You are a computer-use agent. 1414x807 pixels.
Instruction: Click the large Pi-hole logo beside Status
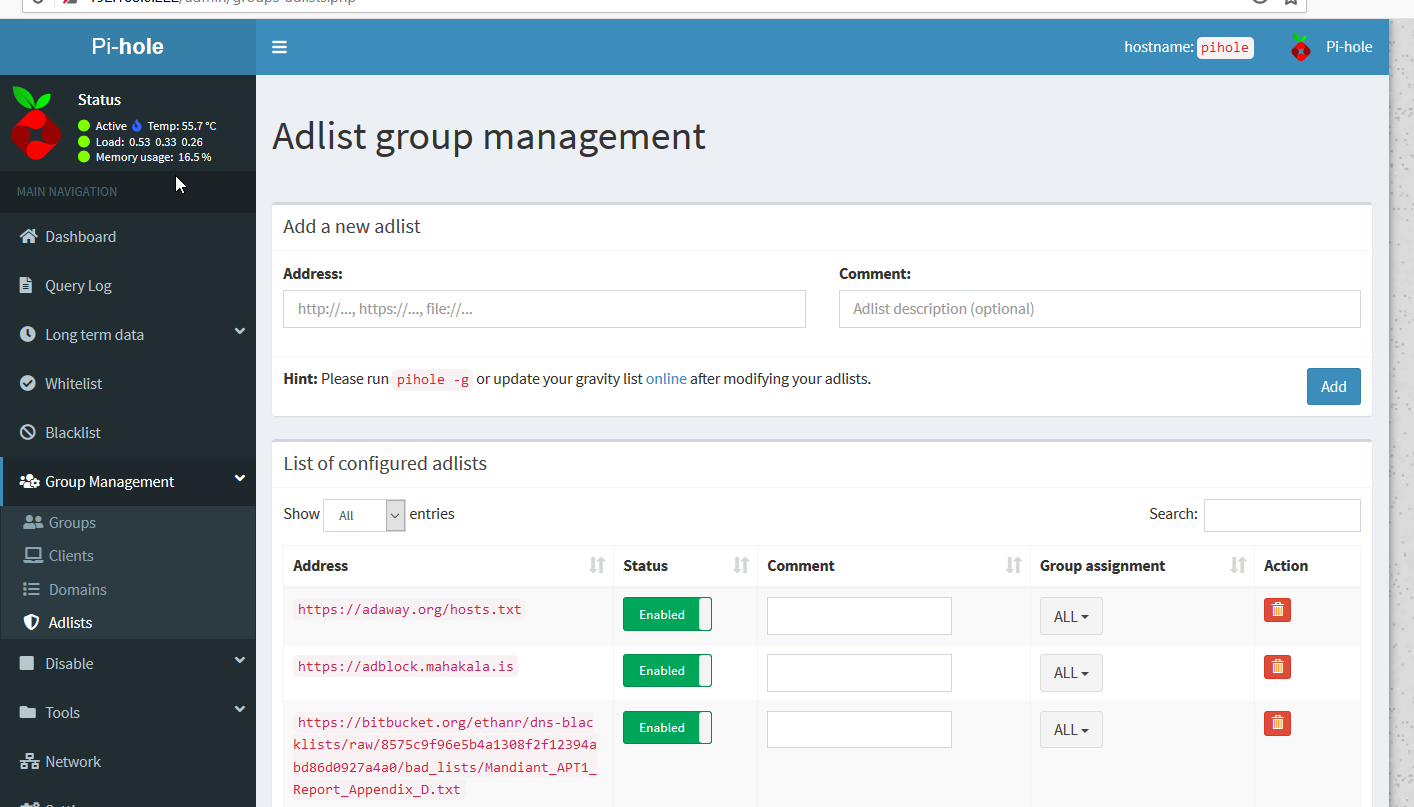coord(36,124)
